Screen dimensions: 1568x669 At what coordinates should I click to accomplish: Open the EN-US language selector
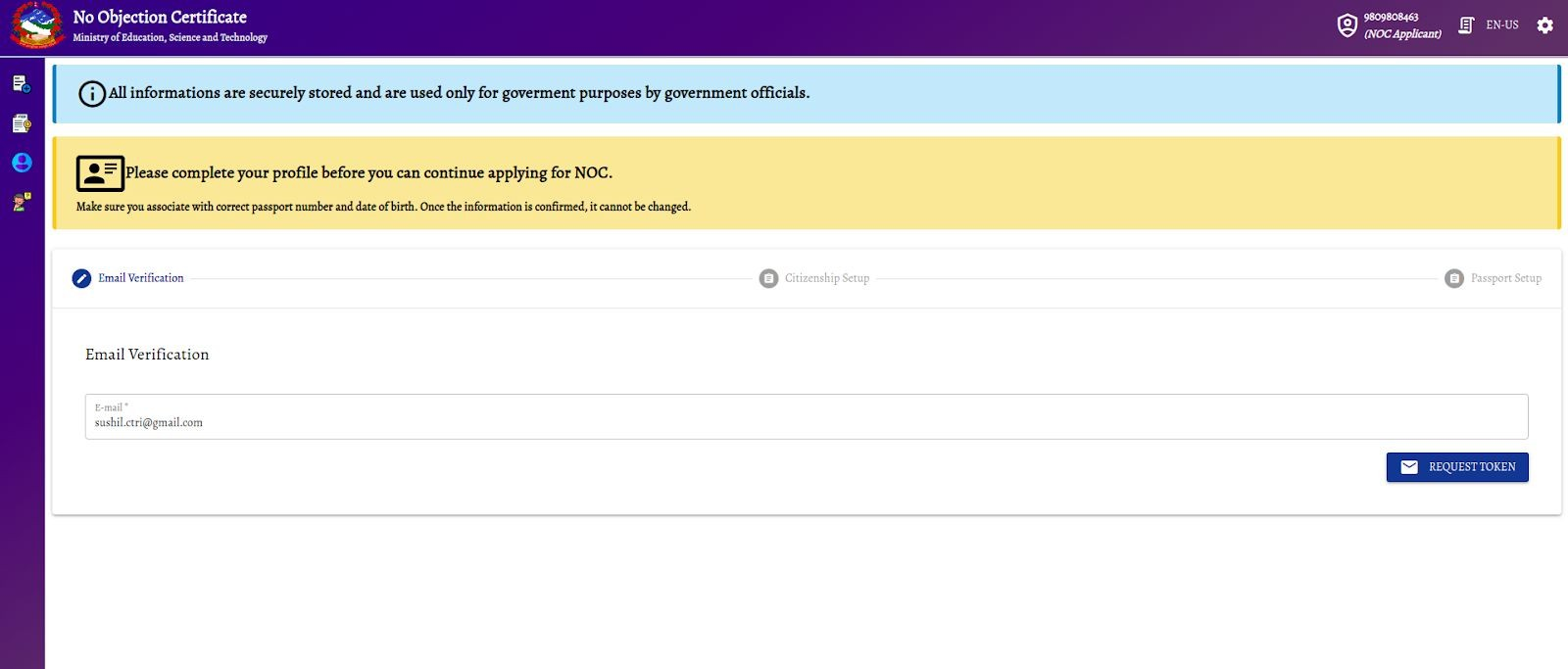coord(1501,25)
